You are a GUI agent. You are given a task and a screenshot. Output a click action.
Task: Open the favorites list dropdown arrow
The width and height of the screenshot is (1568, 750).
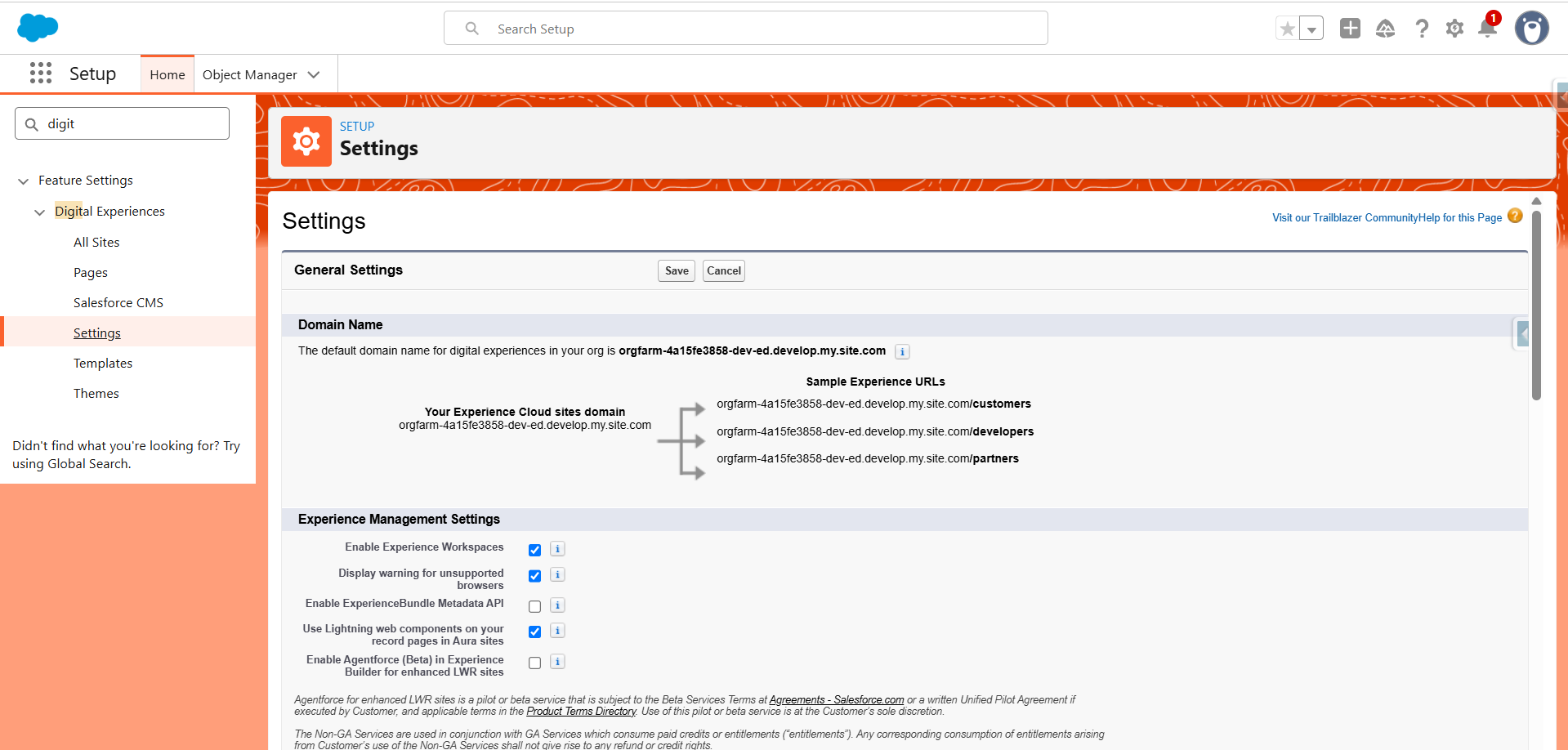click(1311, 29)
